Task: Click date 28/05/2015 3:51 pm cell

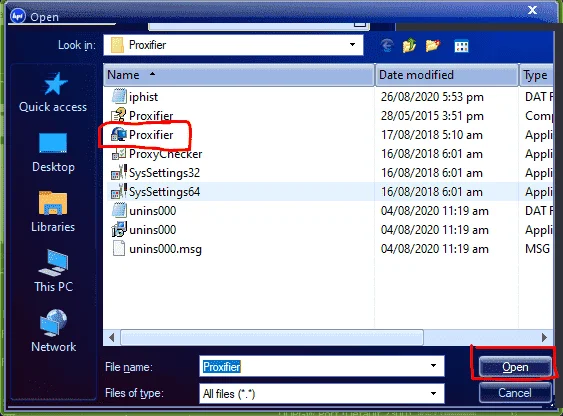Action: pos(432,116)
